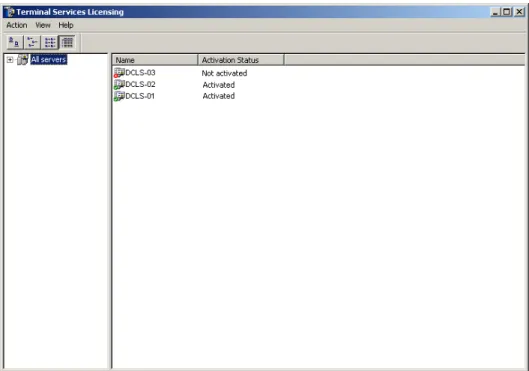
Task: Minimize the Terminal Services Licensing window
Action: [x=495, y=12]
